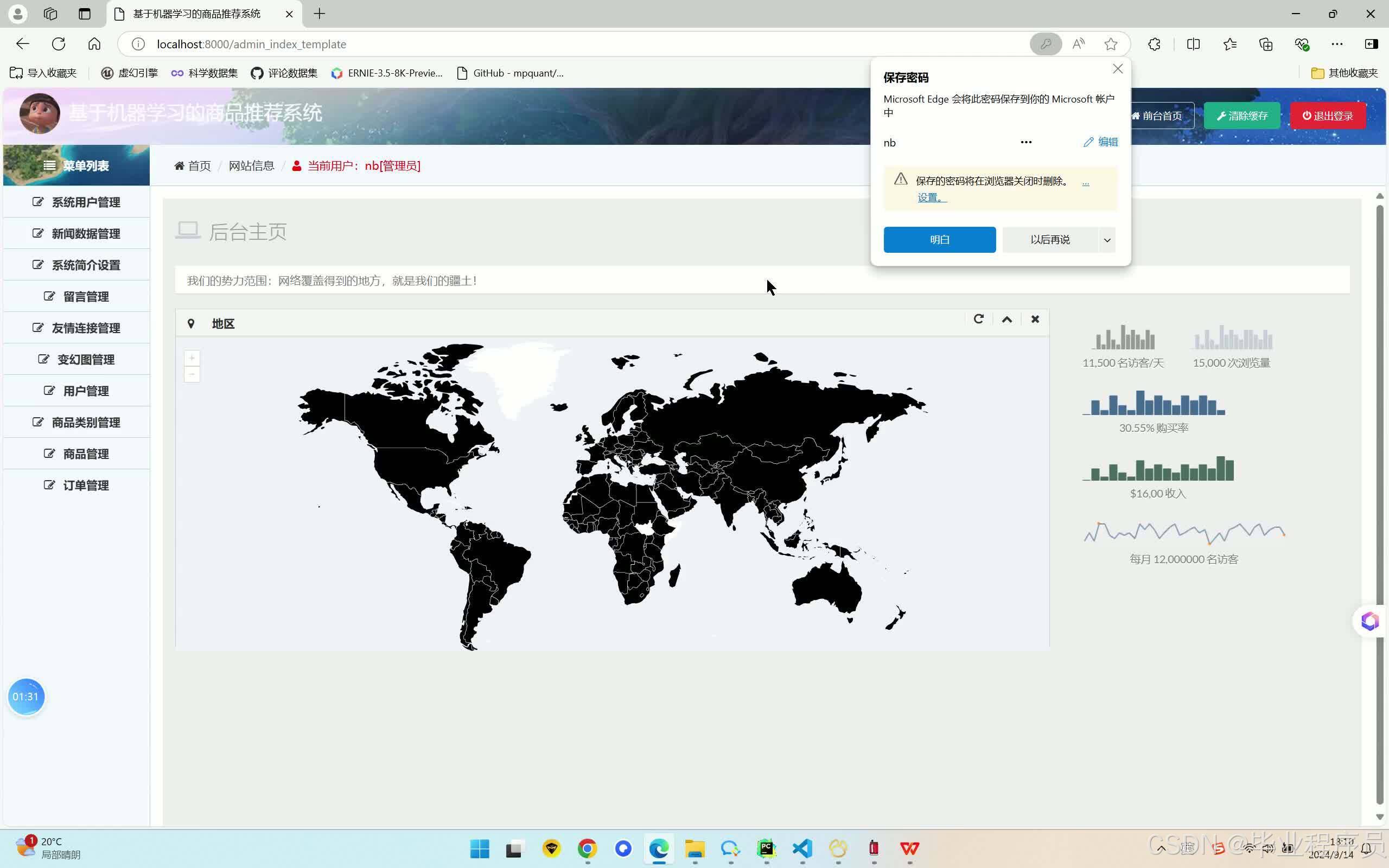
Task: Open 订单管理 in sidebar menu
Action: pos(77,486)
